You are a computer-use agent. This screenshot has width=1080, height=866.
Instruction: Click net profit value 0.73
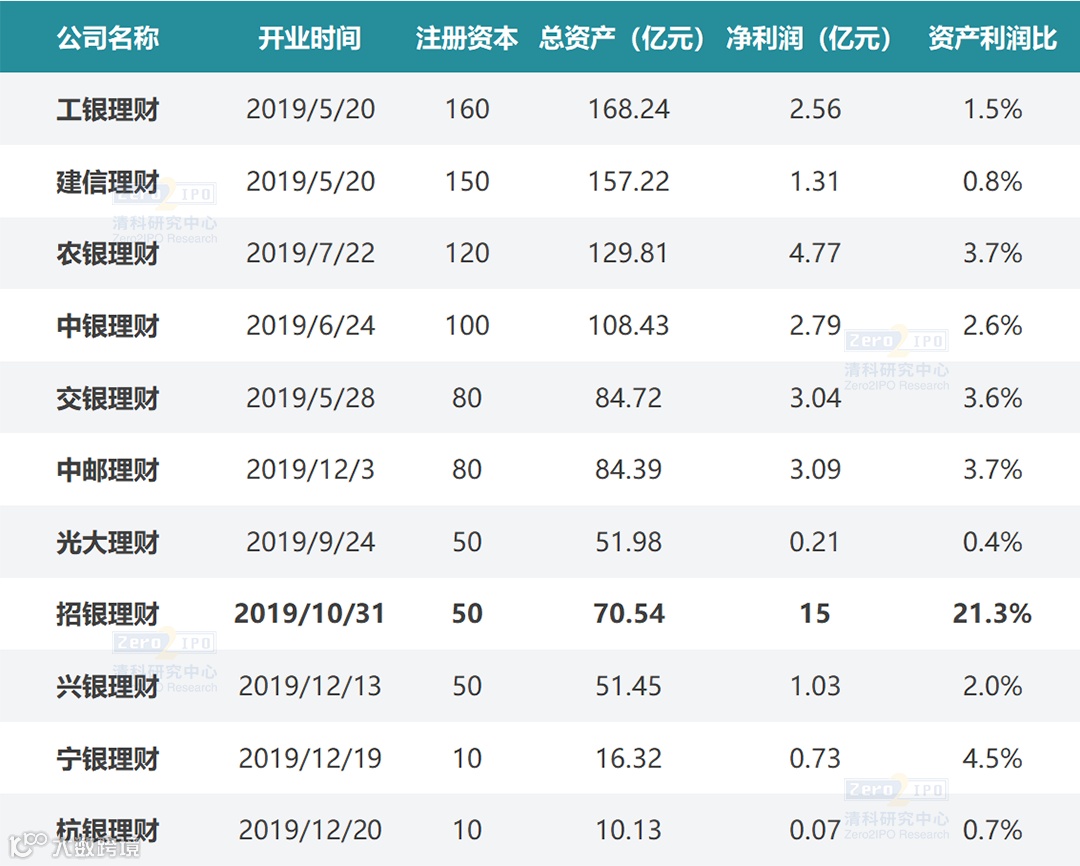coord(816,759)
